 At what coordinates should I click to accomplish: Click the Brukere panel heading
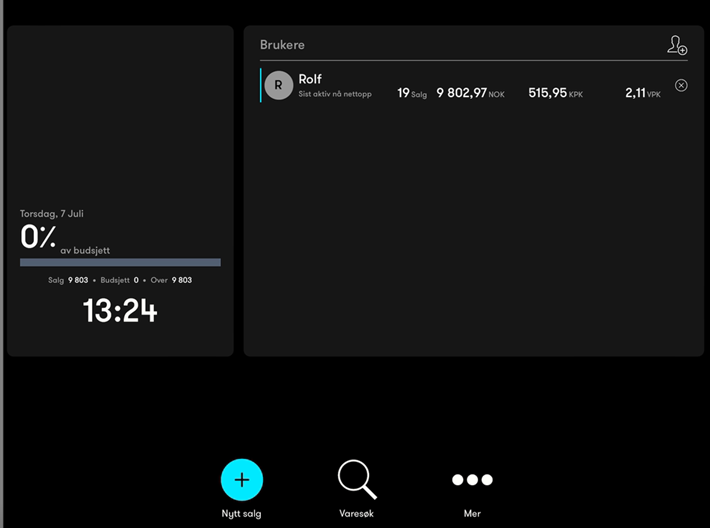tap(282, 45)
